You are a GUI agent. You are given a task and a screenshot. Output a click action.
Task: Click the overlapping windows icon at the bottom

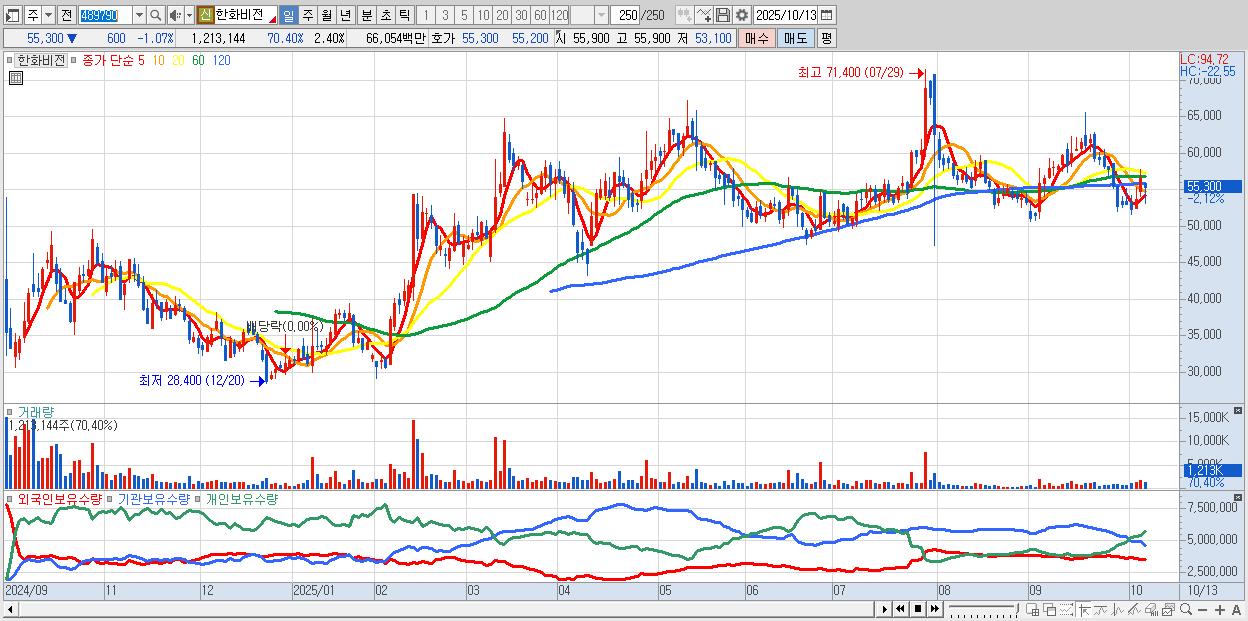1050,609
